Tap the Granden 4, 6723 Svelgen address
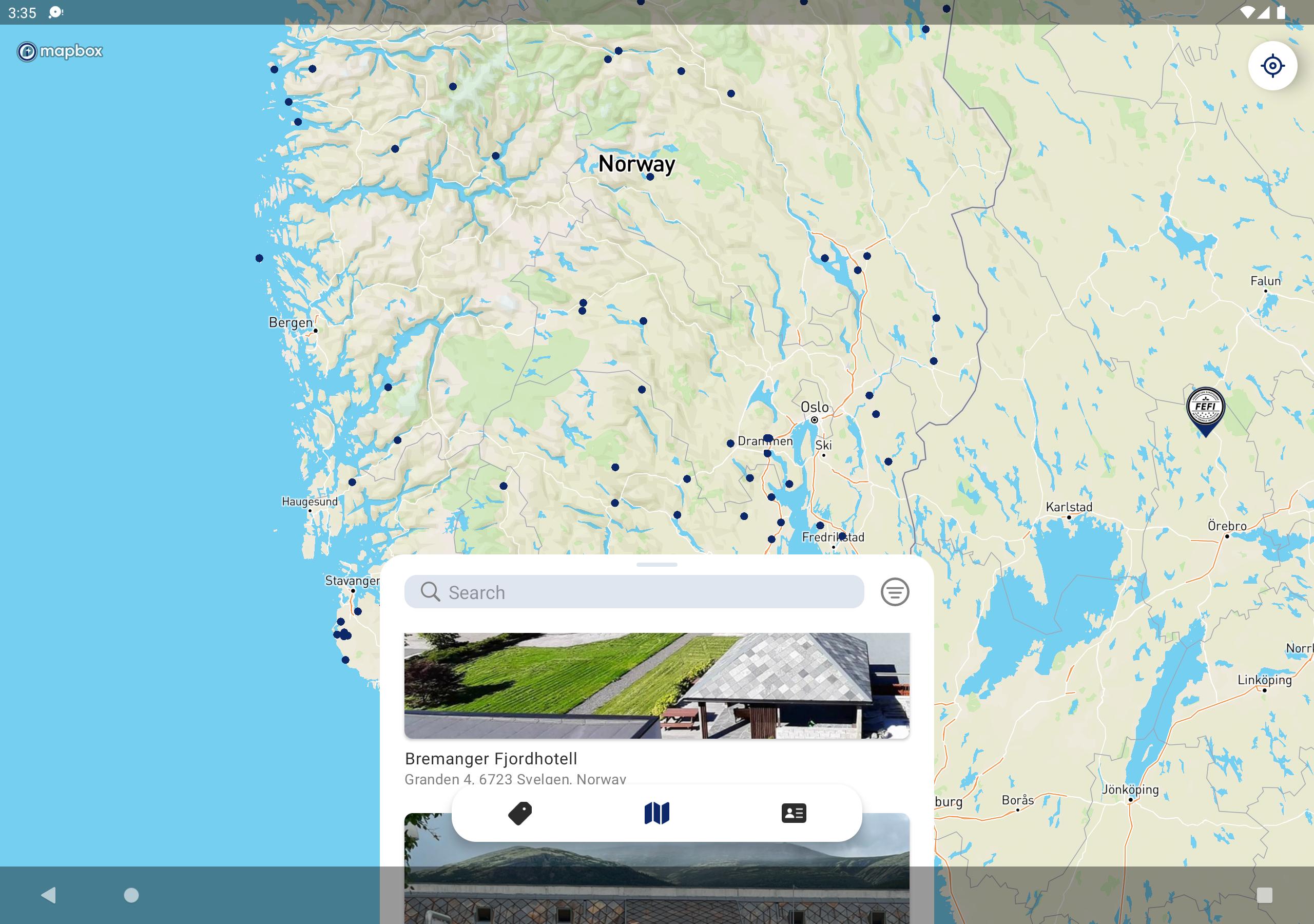The width and height of the screenshot is (1314, 924). [x=515, y=779]
